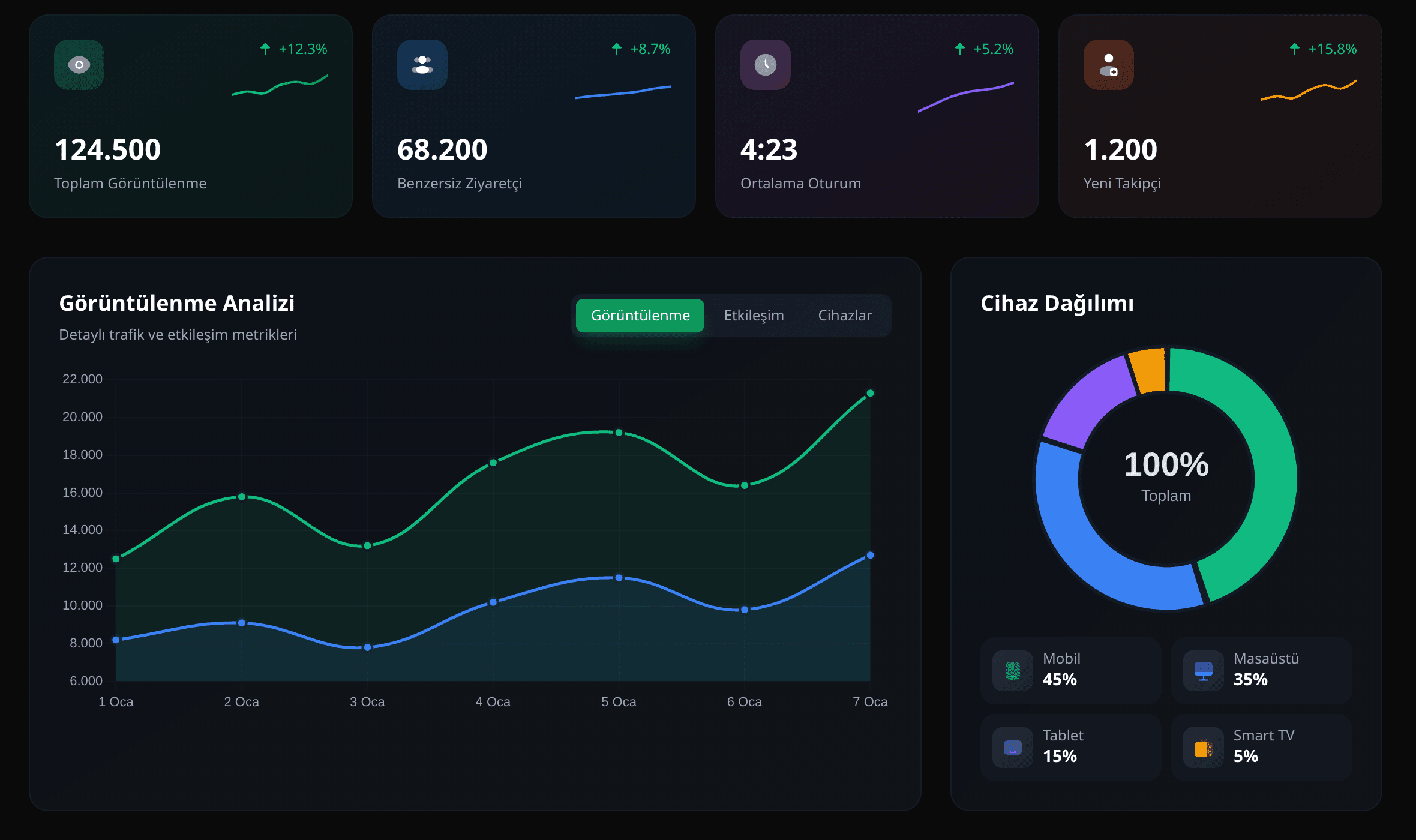This screenshot has height=840, width=1416.
Task: Click the orange donut segment for Smart TV
Action: tap(1149, 370)
